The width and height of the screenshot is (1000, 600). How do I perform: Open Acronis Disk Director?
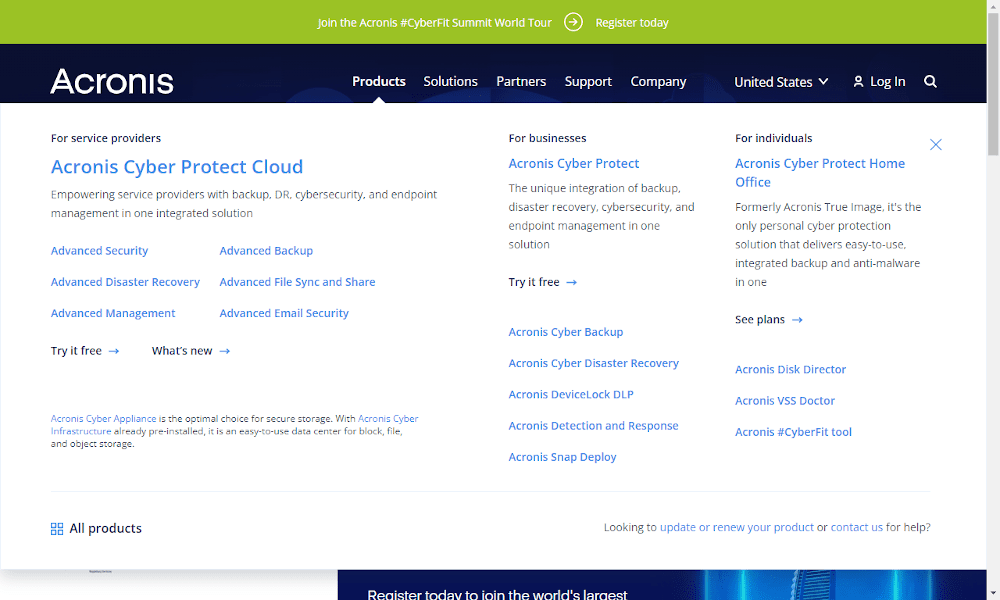click(x=790, y=369)
